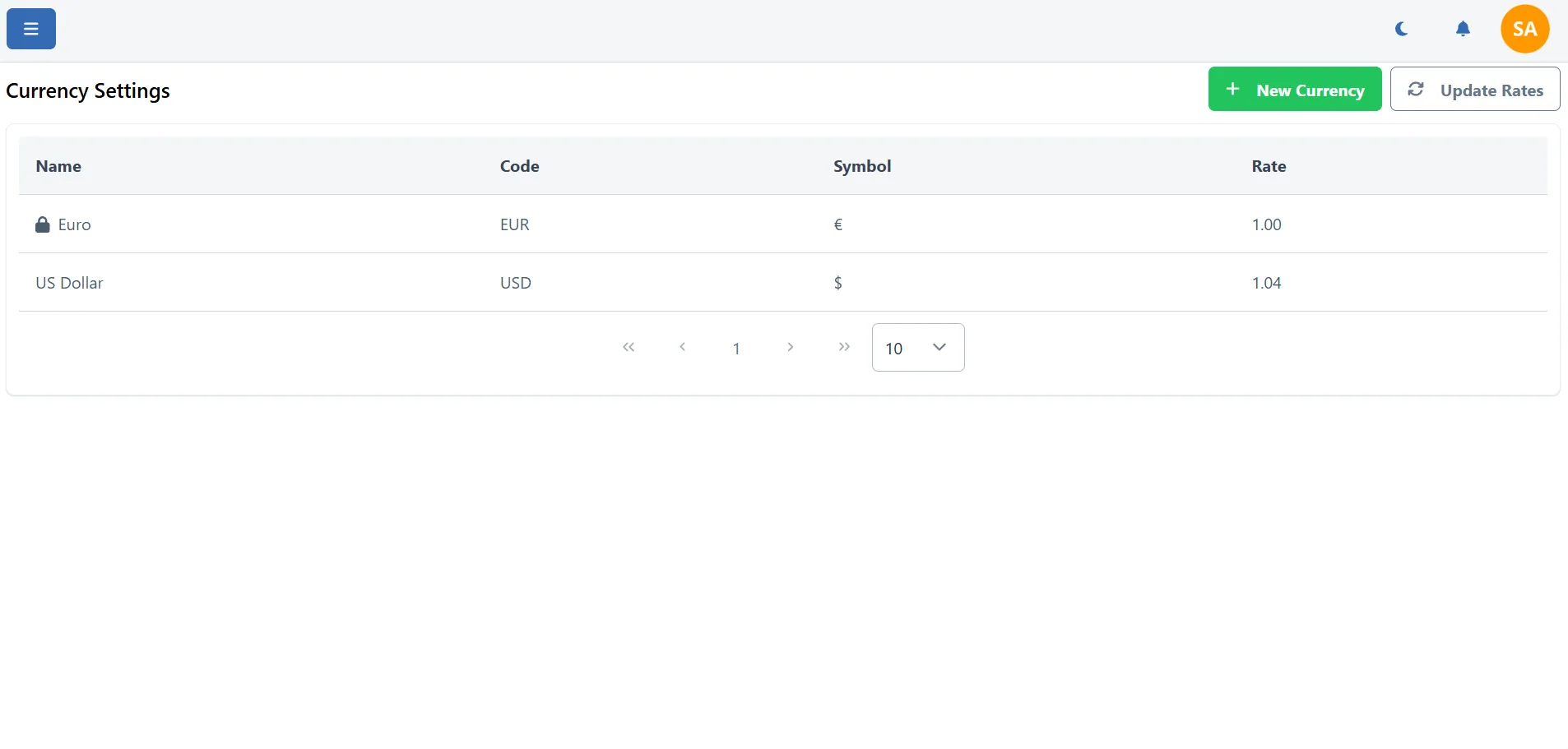Open notifications via the bell icon

[1463, 30]
